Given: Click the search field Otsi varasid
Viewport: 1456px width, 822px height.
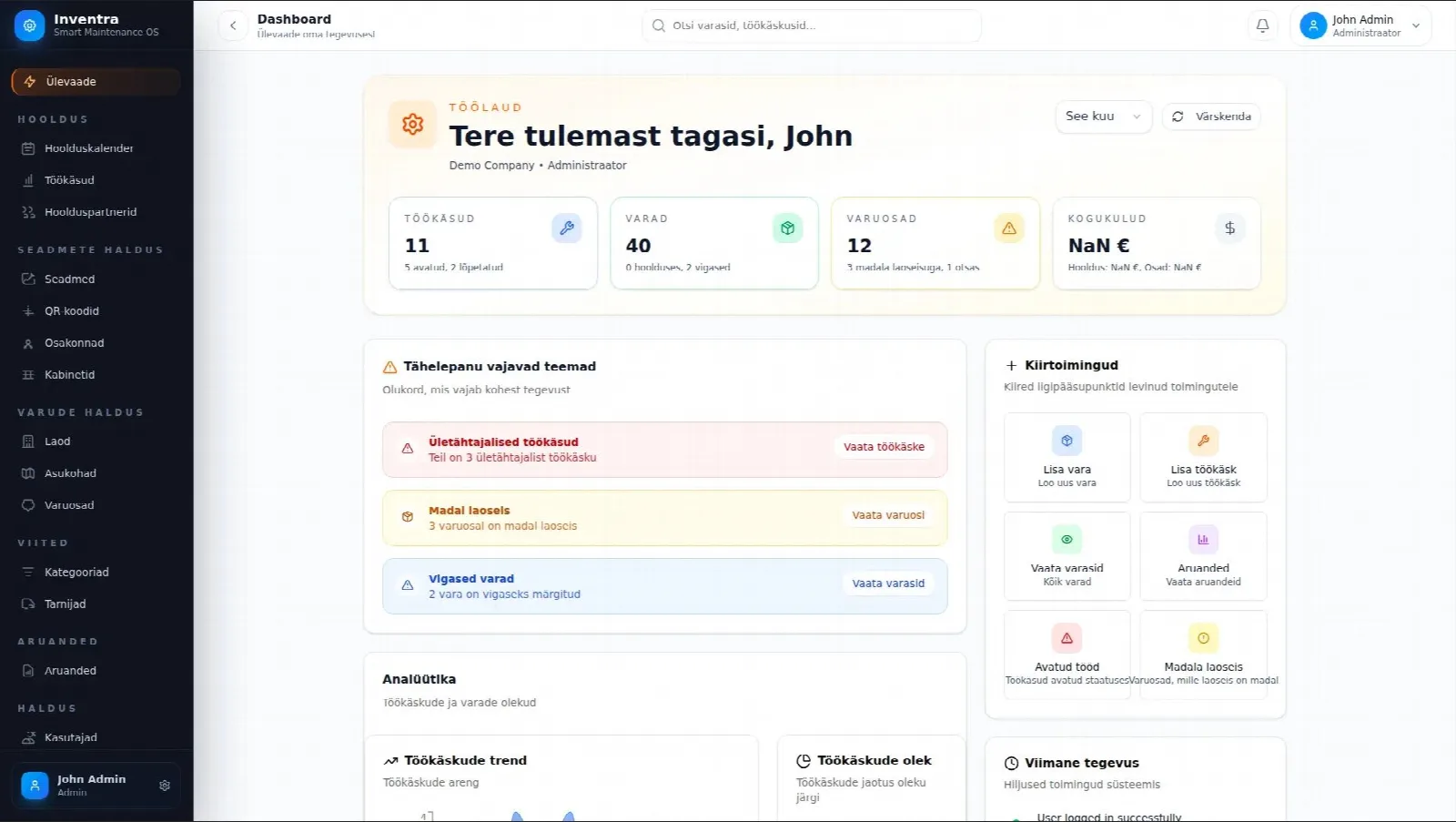Looking at the screenshot, I should click(x=812, y=25).
